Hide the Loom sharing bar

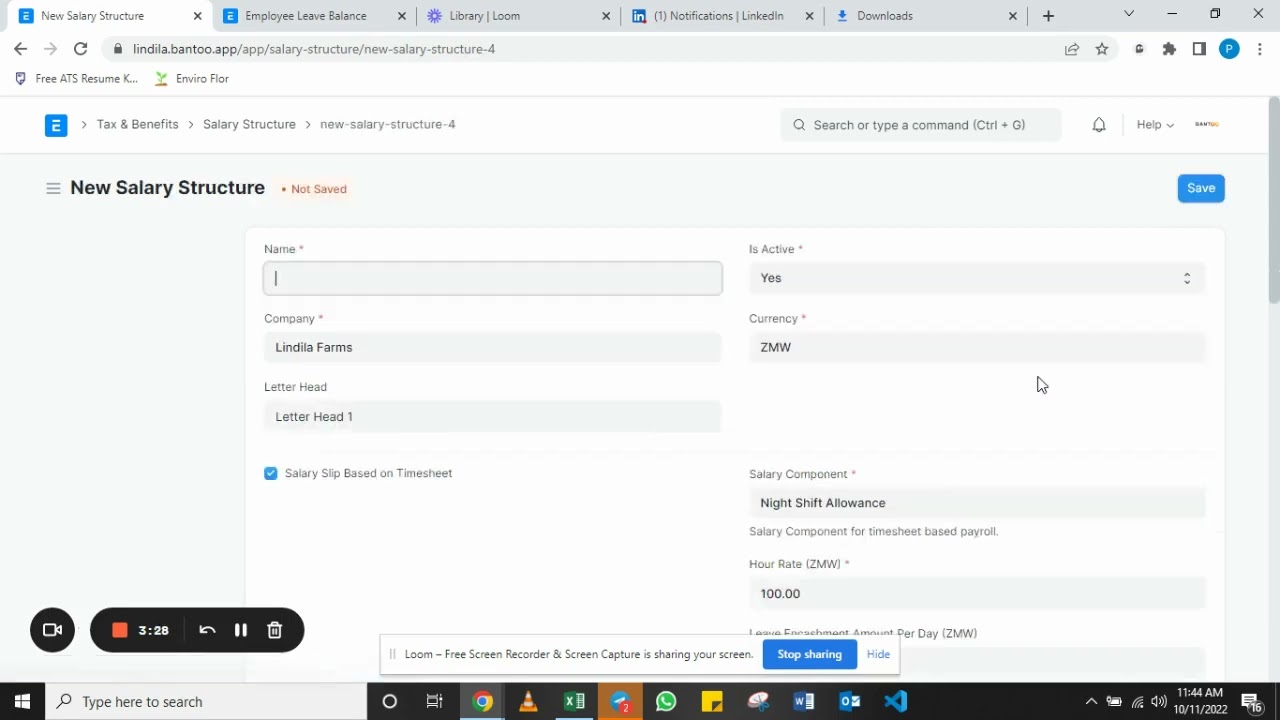tap(878, 654)
